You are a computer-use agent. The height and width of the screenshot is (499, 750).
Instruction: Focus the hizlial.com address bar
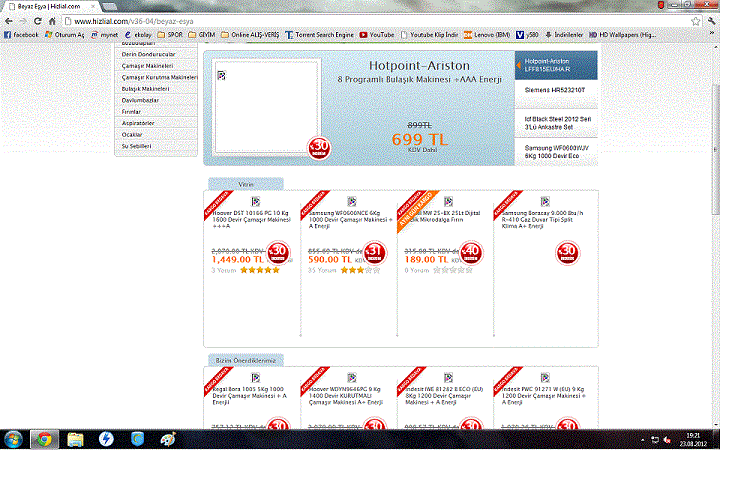(378, 22)
